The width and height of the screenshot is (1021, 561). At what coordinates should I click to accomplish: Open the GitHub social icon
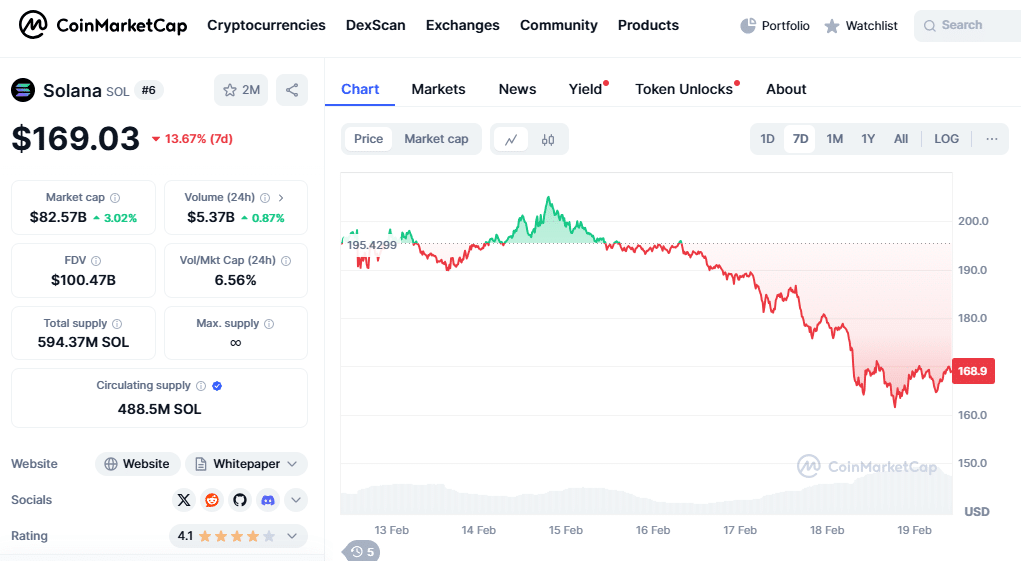[x=240, y=500]
